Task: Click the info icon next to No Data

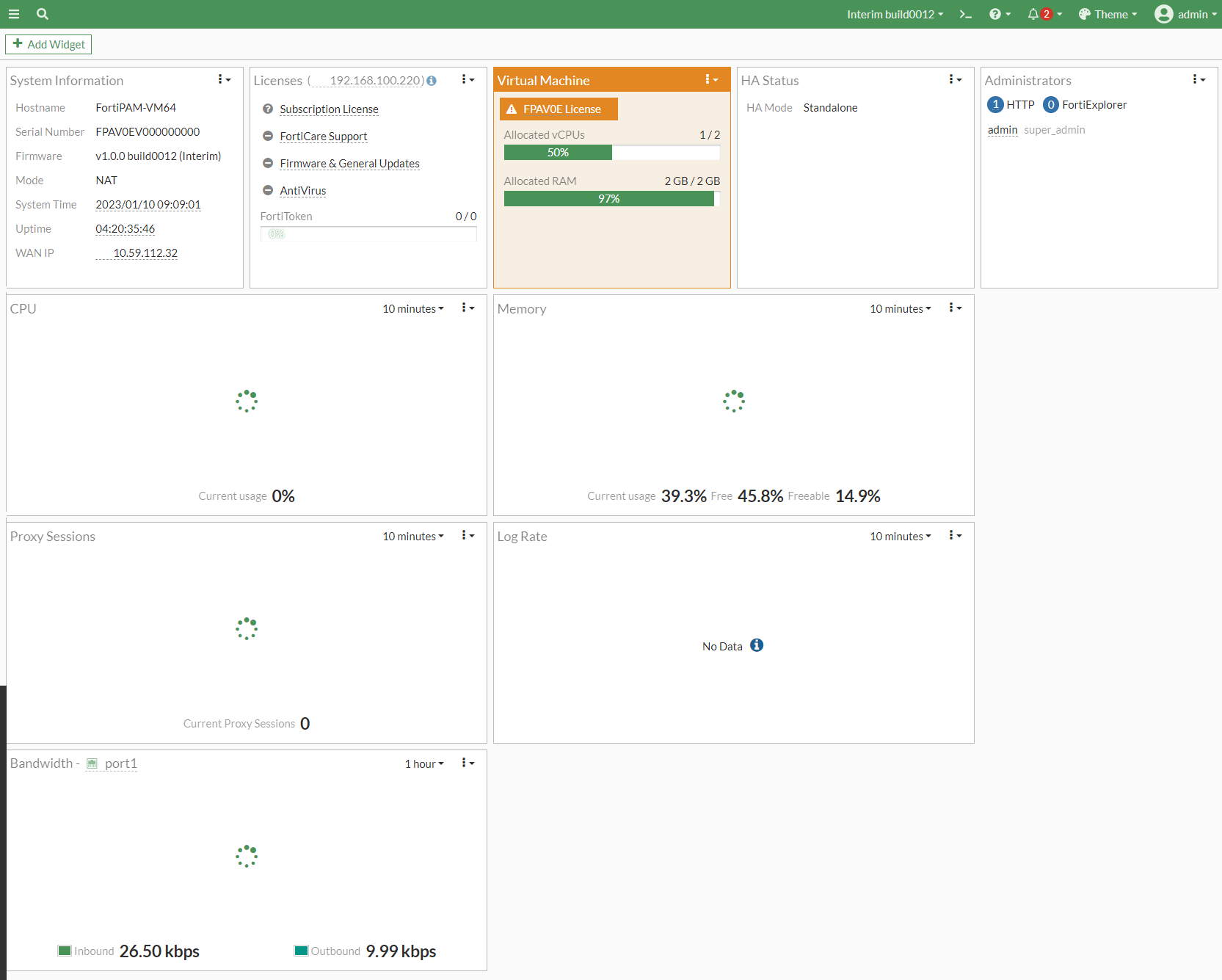Action: tap(757, 645)
